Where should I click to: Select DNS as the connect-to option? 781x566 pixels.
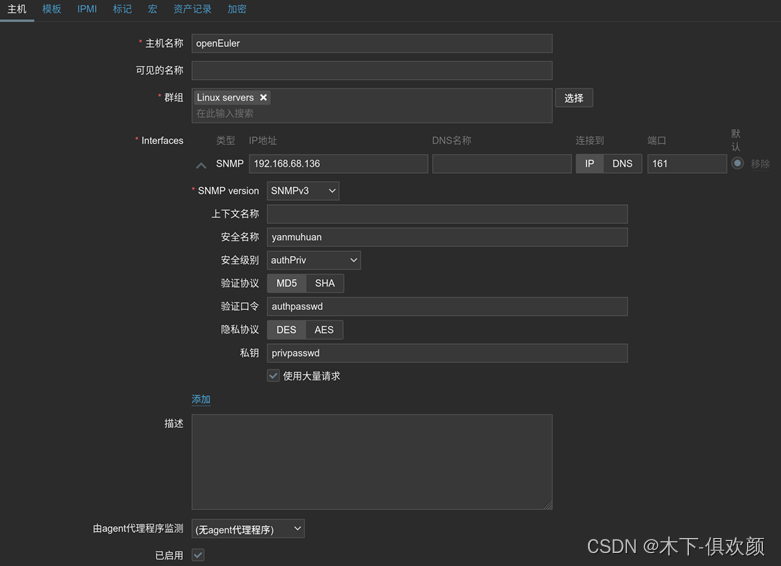[623, 163]
